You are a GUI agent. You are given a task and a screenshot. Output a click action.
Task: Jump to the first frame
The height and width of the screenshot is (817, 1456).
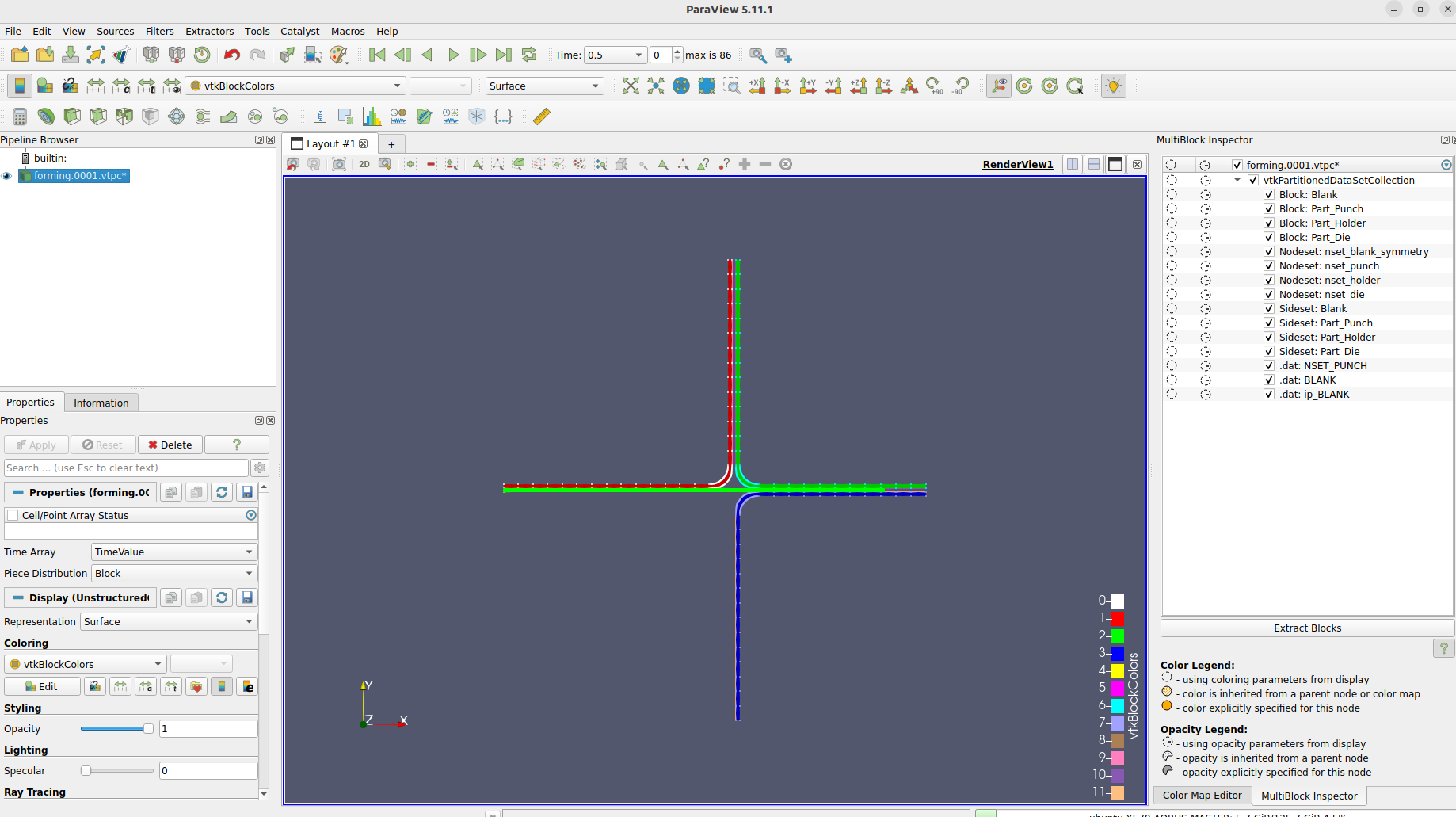click(377, 55)
